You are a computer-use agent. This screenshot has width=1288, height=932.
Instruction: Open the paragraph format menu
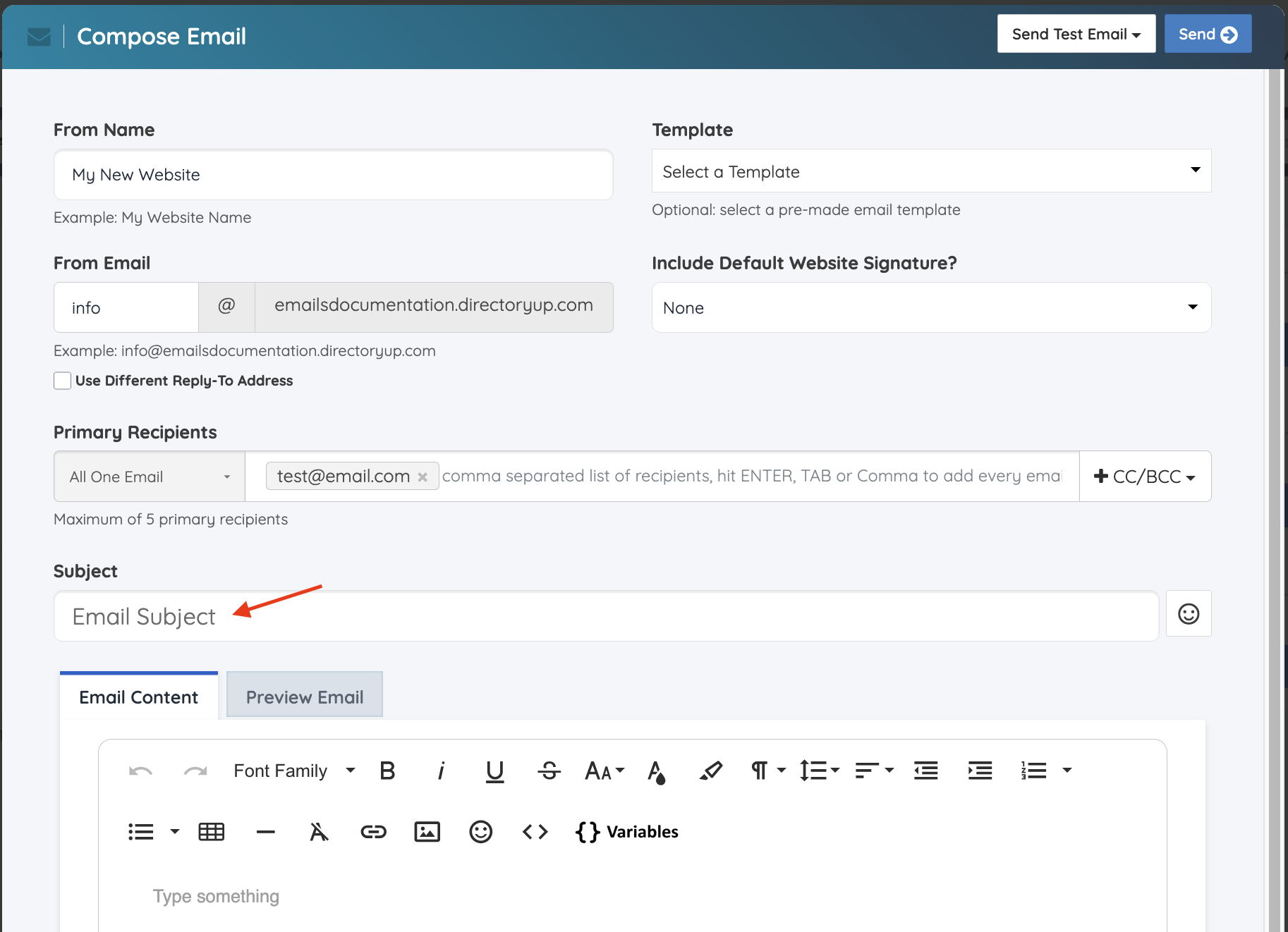768,771
